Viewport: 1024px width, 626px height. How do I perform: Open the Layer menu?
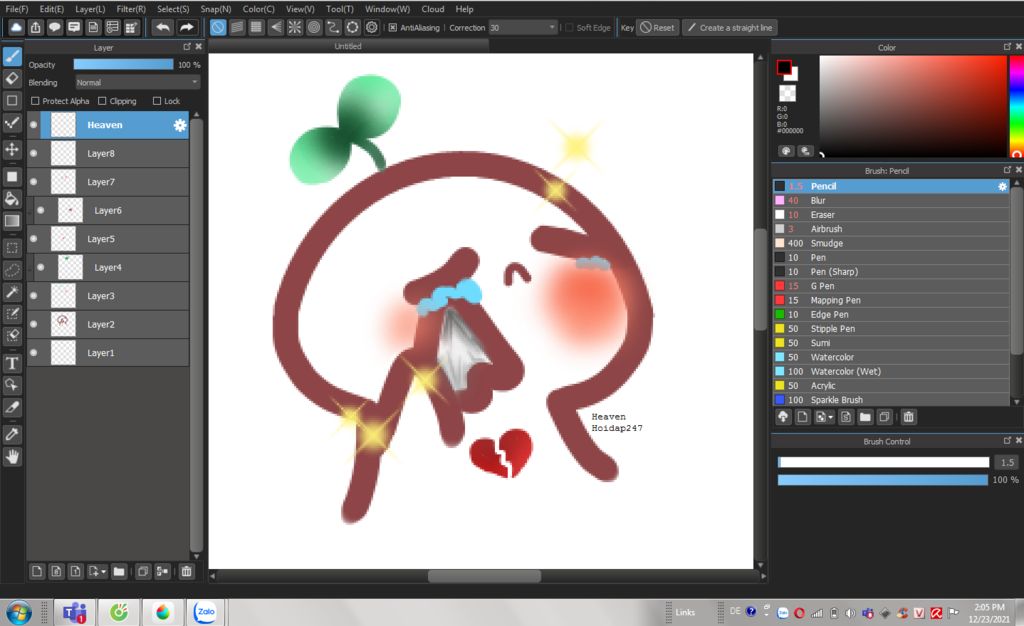(90, 9)
